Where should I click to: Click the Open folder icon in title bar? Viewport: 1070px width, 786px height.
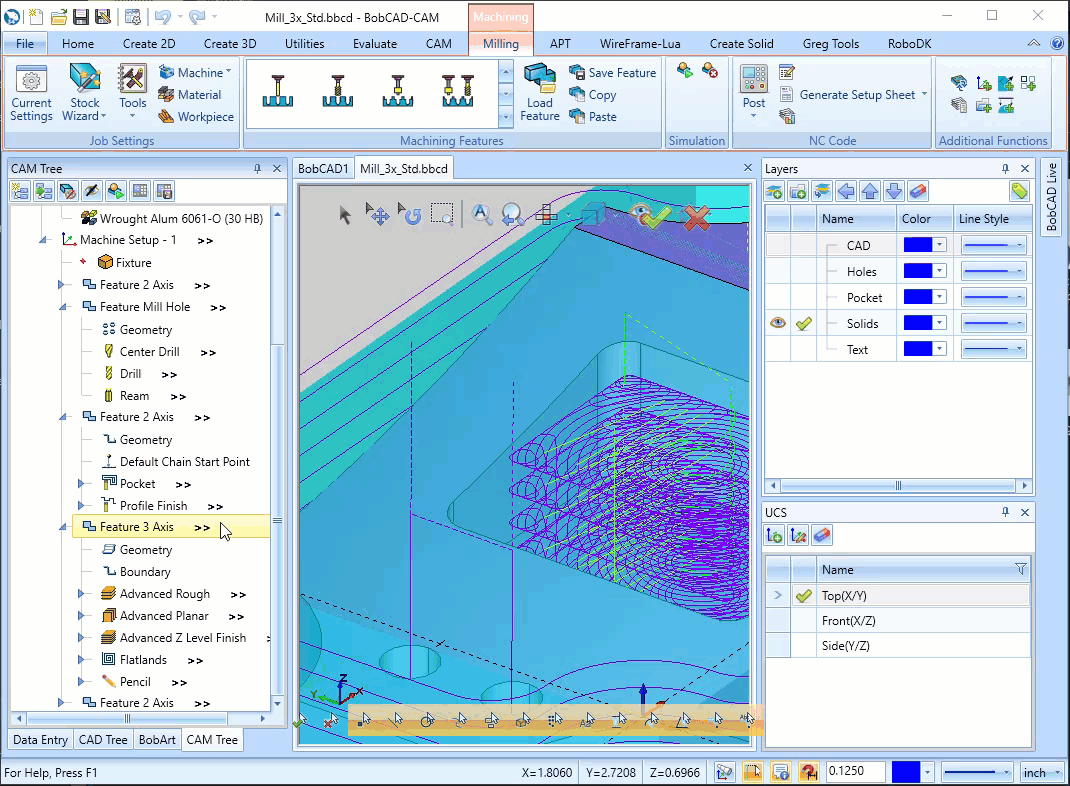pos(59,16)
